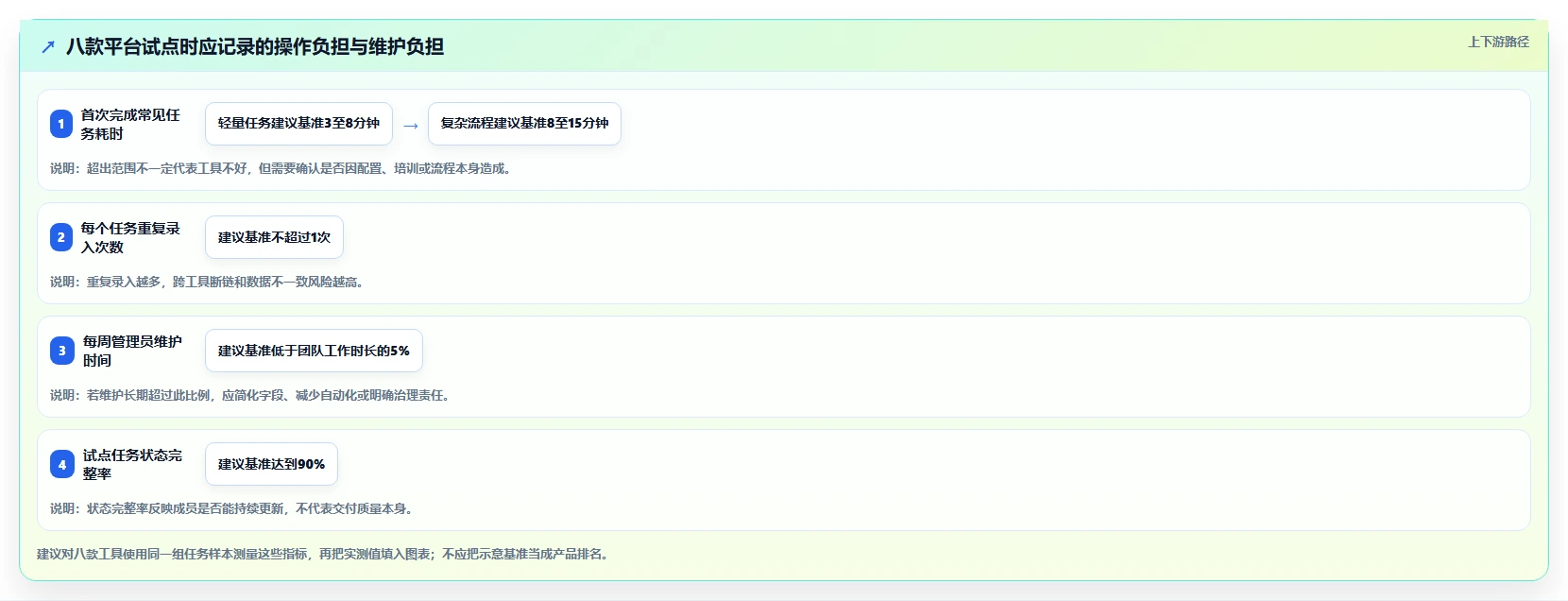The height and width of the screenshot is (601, 1568).
Task: Click the 复杂流程建议基准8至15分钟 chip
Action: click(524, 124)
